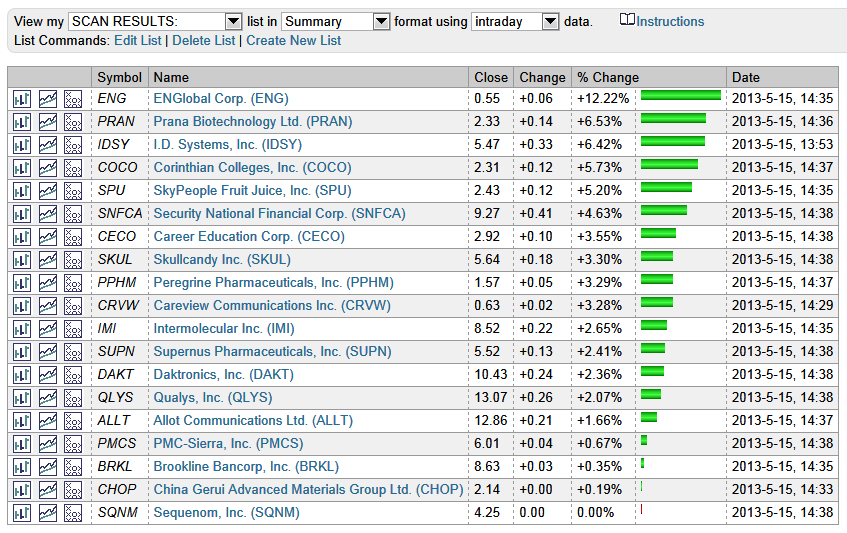Sort table by Change column header

coord(542,77)
